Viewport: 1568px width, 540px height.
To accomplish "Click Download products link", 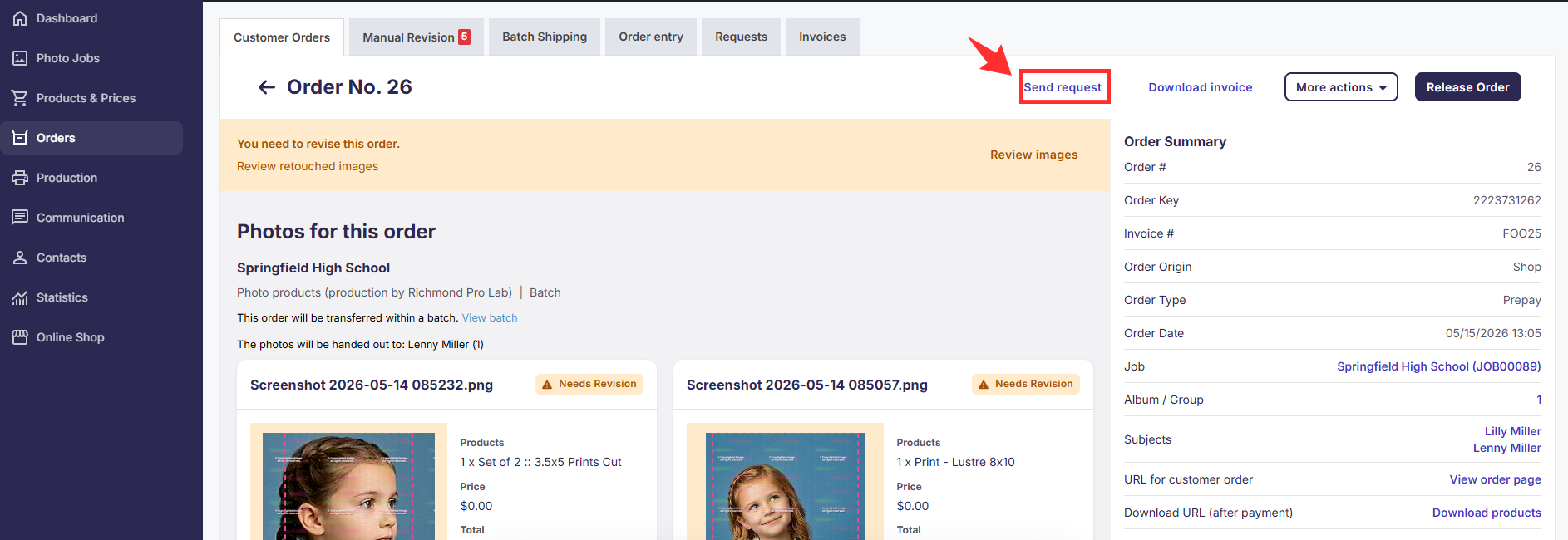I will 1487,513.
